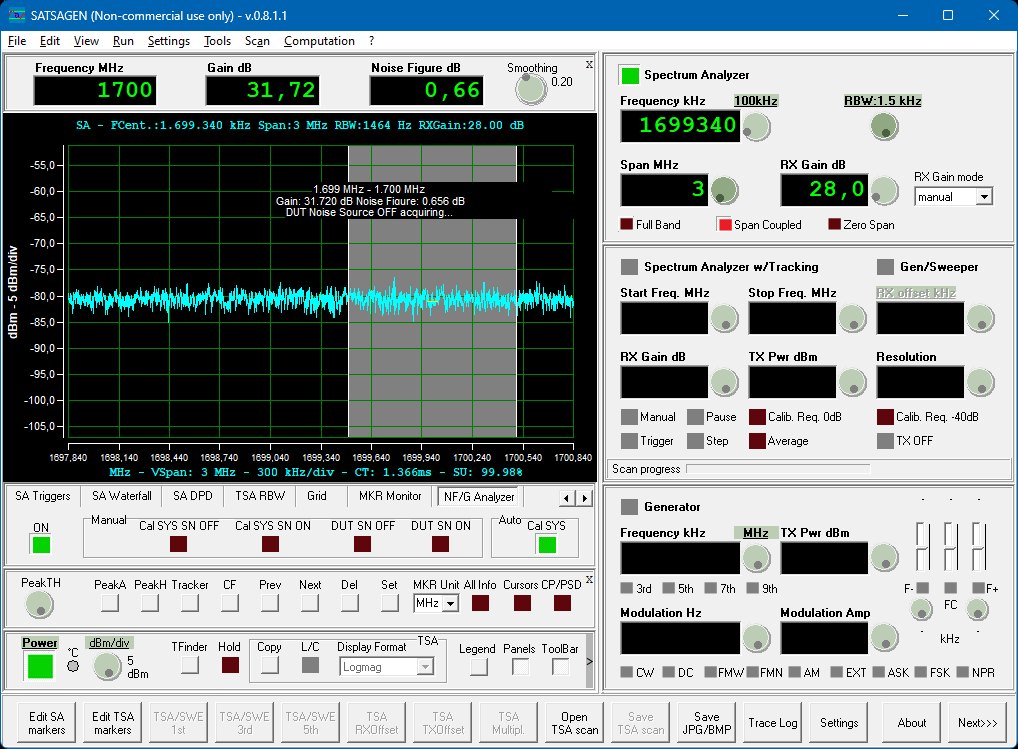Click the Frequency kHz display 1699340
The width and height of the screenshot is (1018, 749).
click(680, 126)
